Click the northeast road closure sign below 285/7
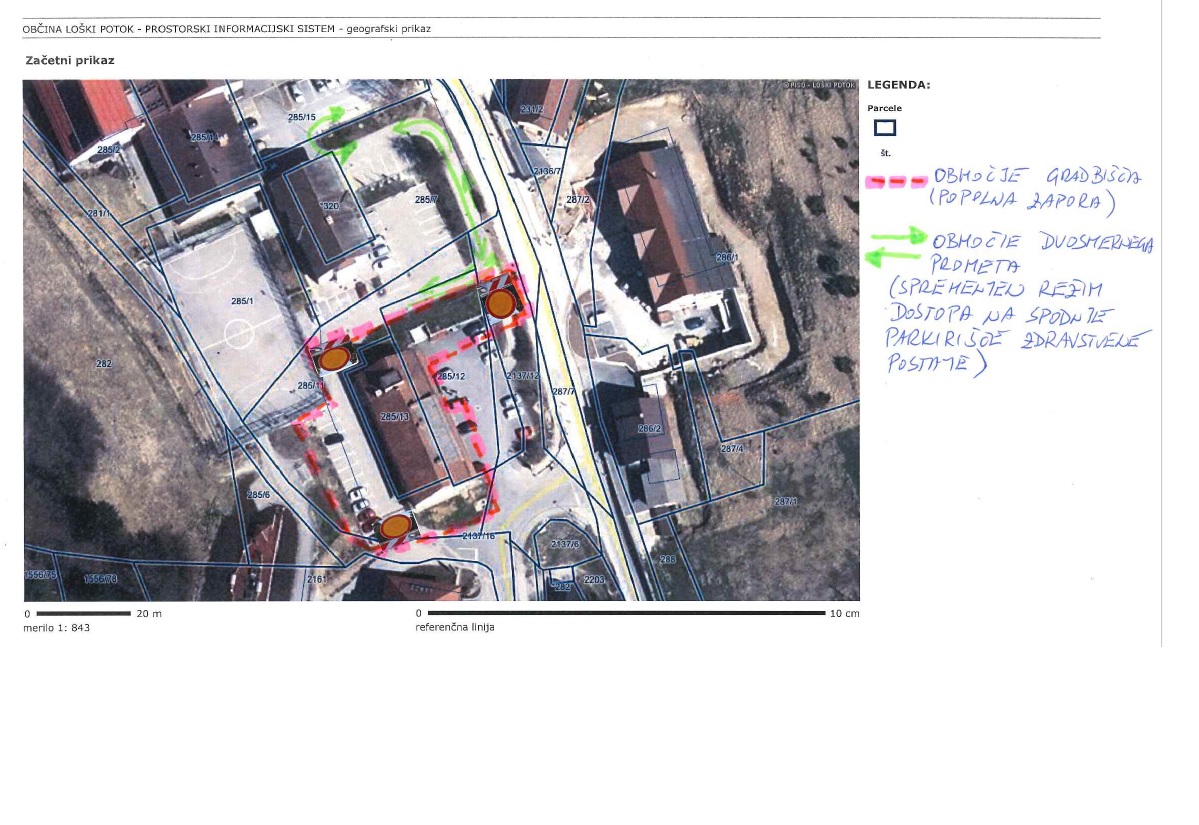1199x825 pixels. tap(501, 302)
